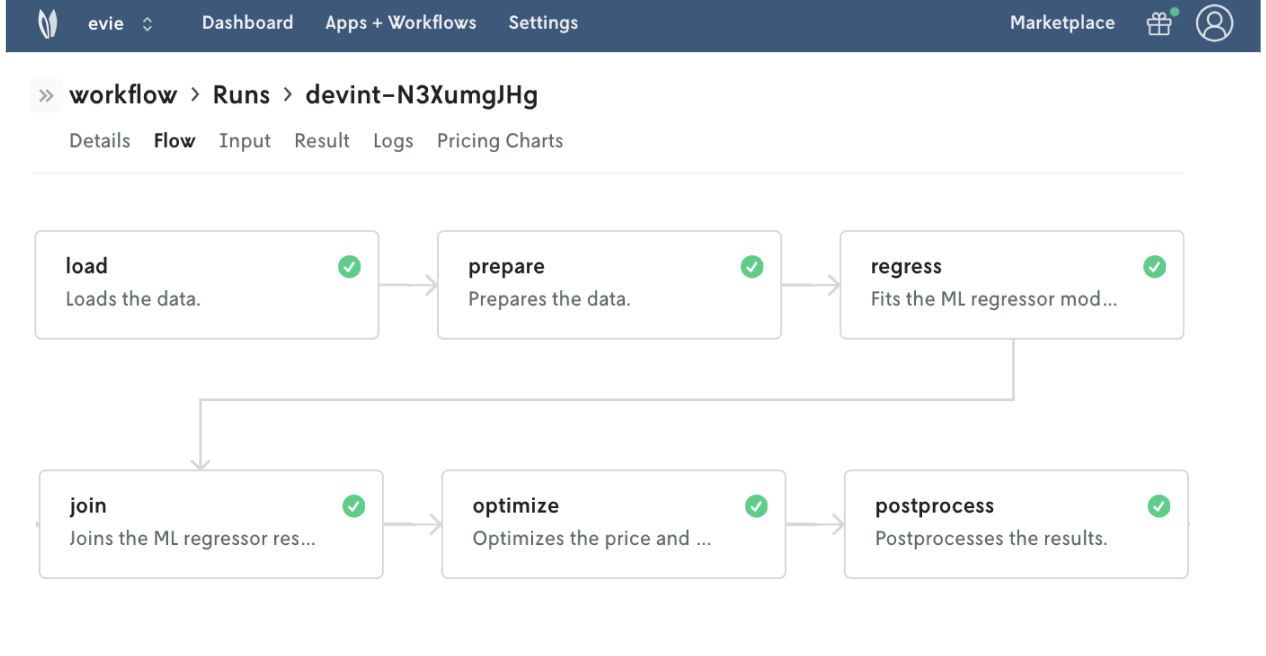
Task: Click the green check on postprocess step
Action: point(1159,506)
